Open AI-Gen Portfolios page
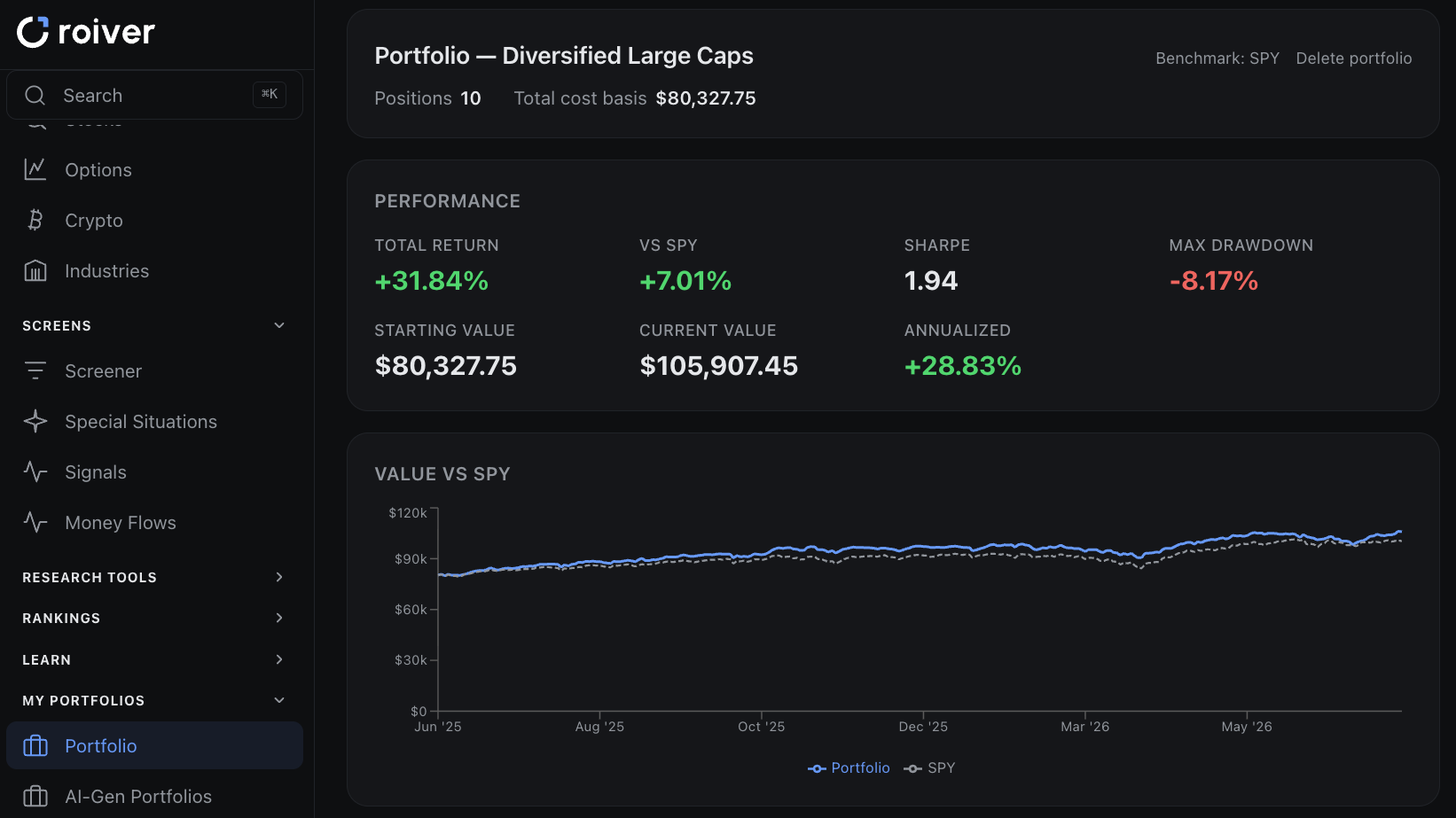Screen dimensions: 1456x818 click(154, 796)
